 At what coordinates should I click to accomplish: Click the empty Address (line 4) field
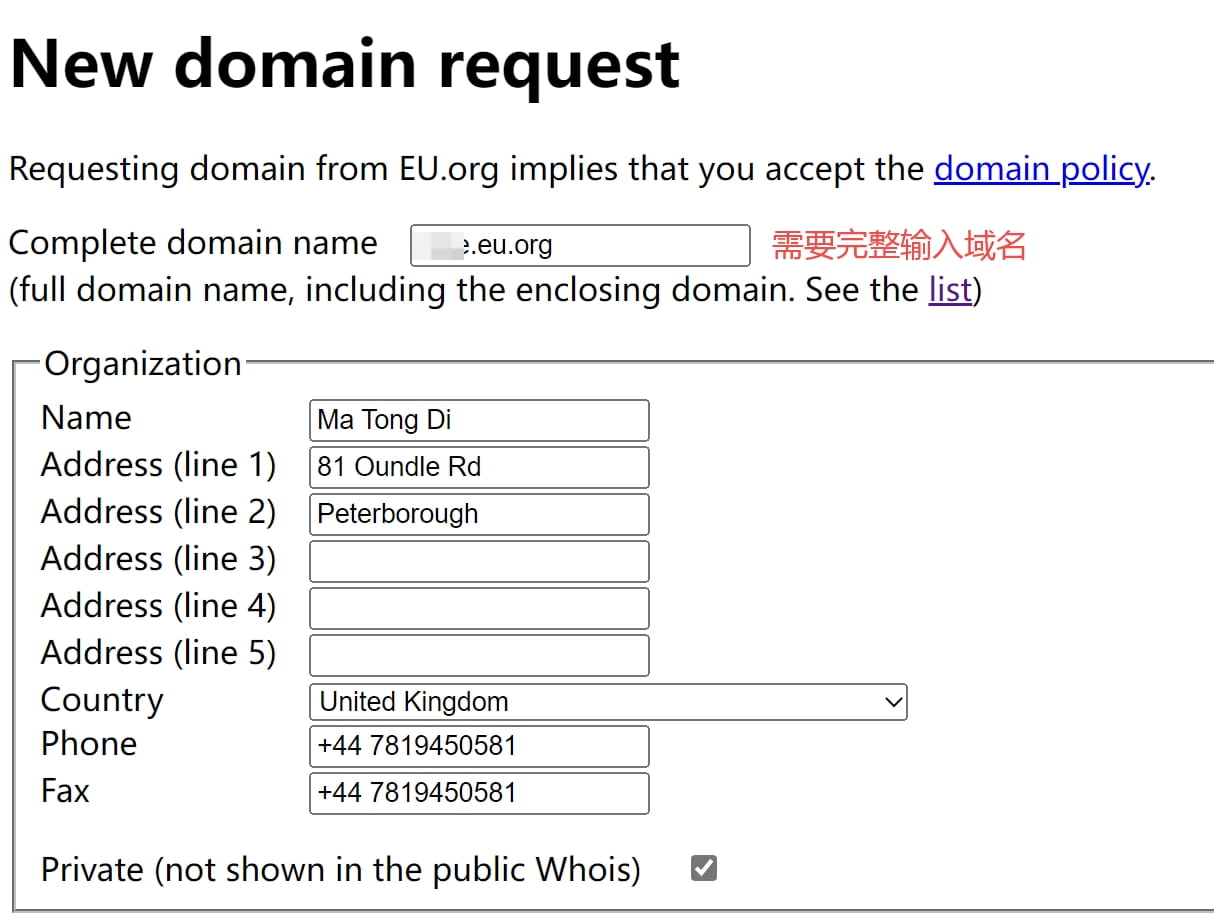click(479, 608)
